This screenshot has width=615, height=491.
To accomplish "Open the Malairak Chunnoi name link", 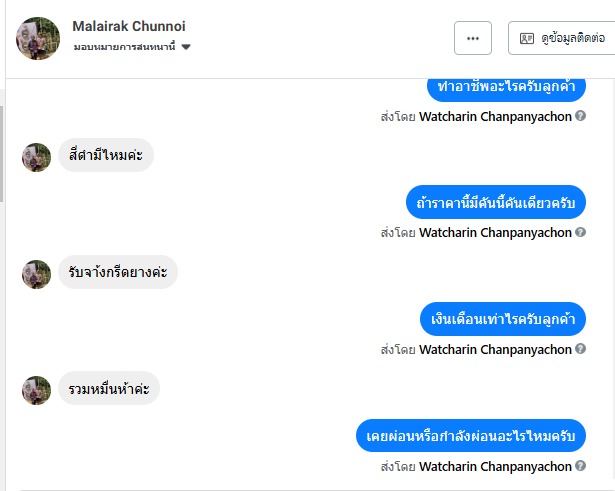I will tap(129, 26).
